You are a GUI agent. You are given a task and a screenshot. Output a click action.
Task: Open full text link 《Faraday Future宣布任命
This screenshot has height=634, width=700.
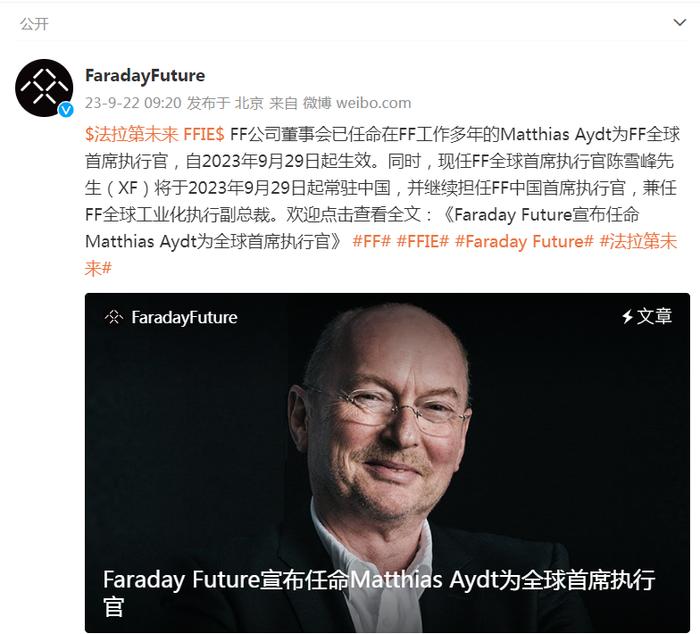(540, 215)
